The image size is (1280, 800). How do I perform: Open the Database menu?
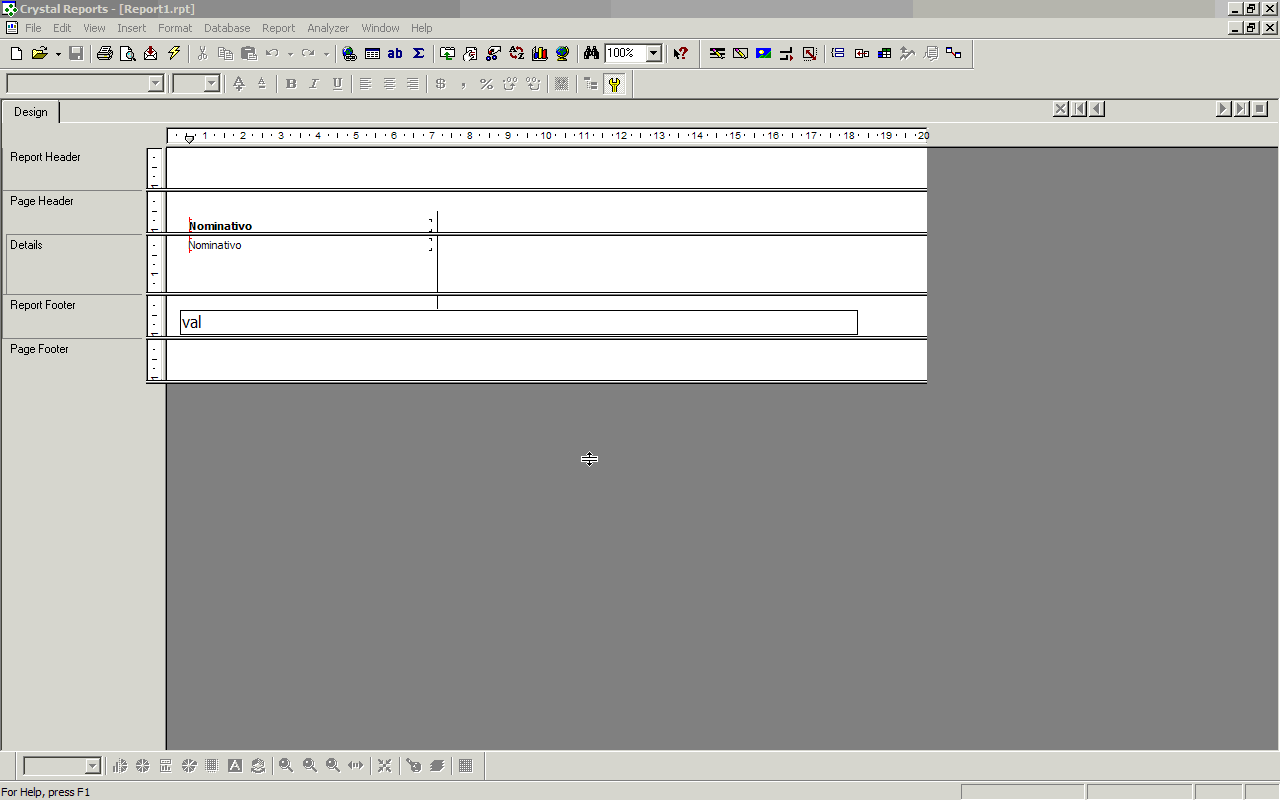click(x=227, y=28)
